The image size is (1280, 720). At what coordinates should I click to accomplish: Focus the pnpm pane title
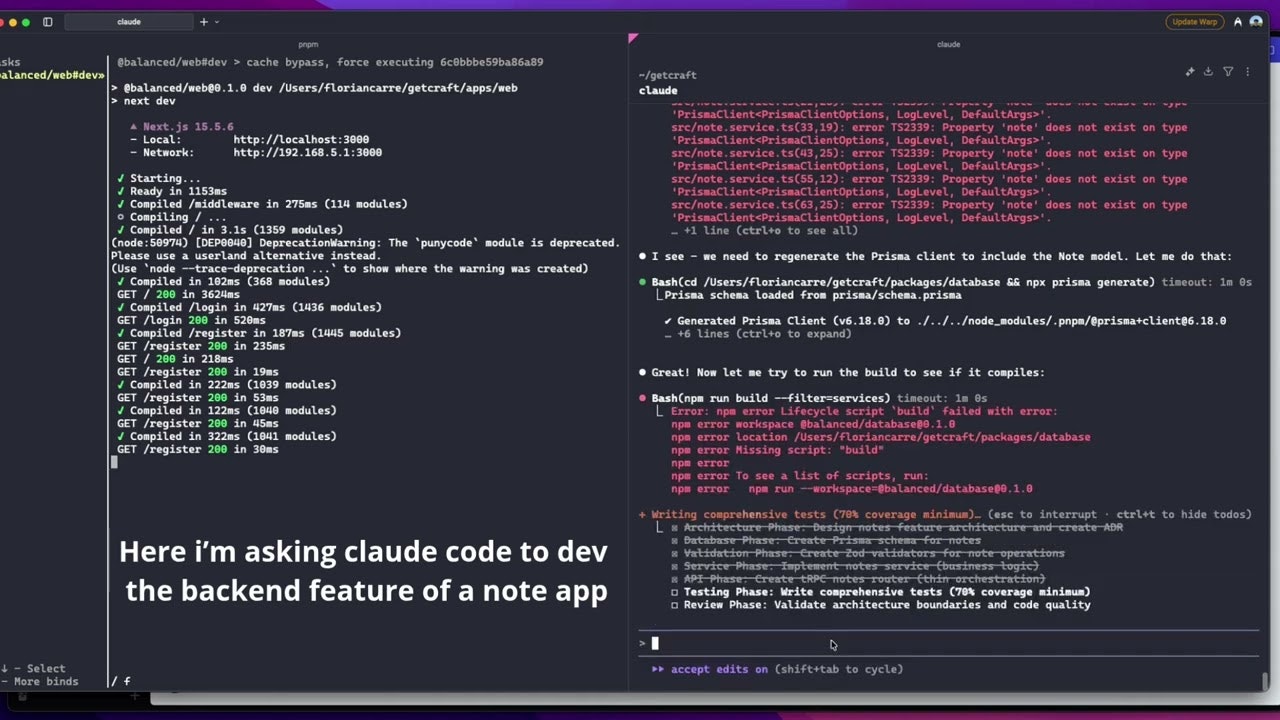coord(308,44)
